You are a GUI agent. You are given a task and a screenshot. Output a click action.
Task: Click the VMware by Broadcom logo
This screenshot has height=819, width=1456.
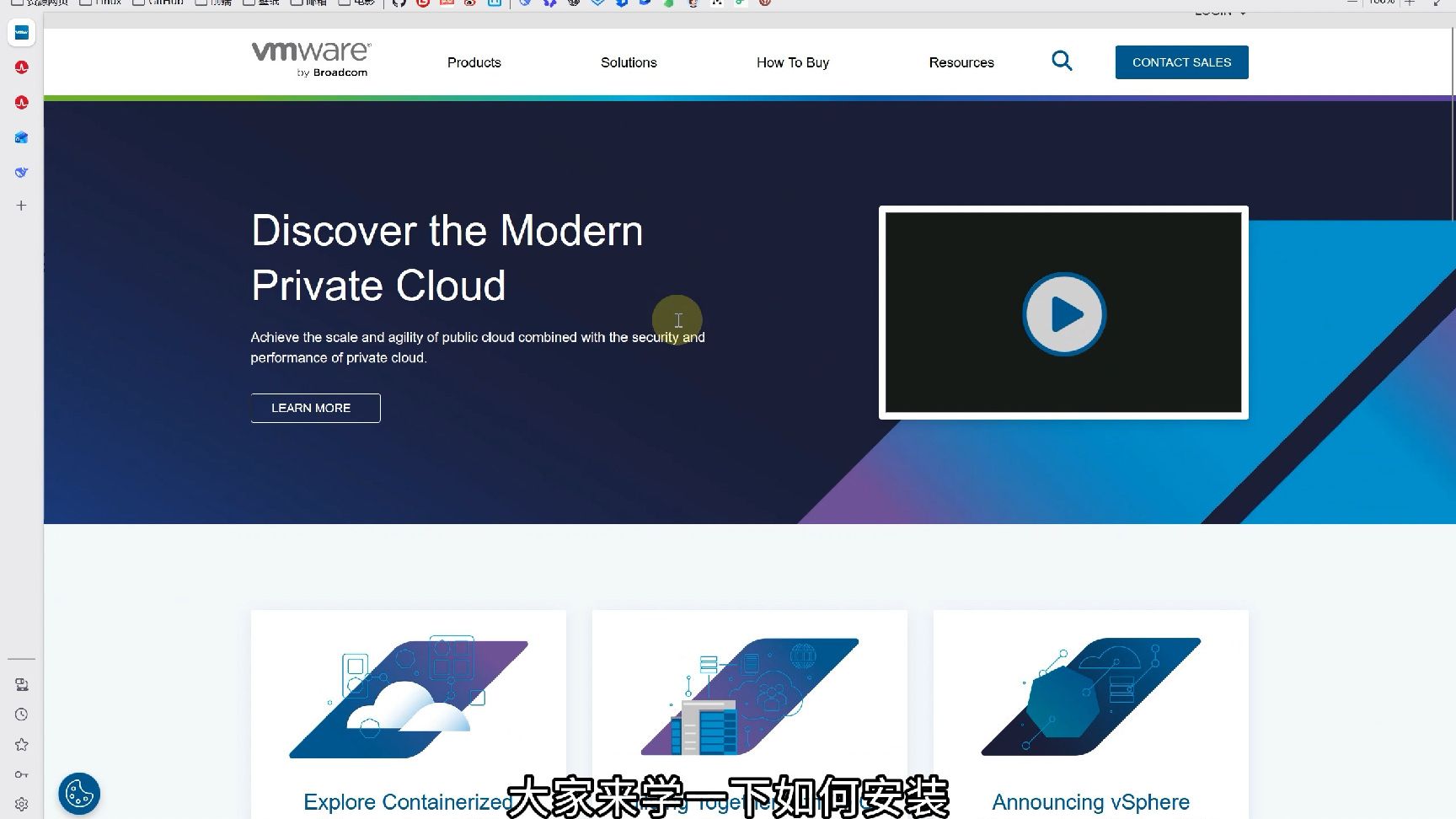tap(311, 59)
